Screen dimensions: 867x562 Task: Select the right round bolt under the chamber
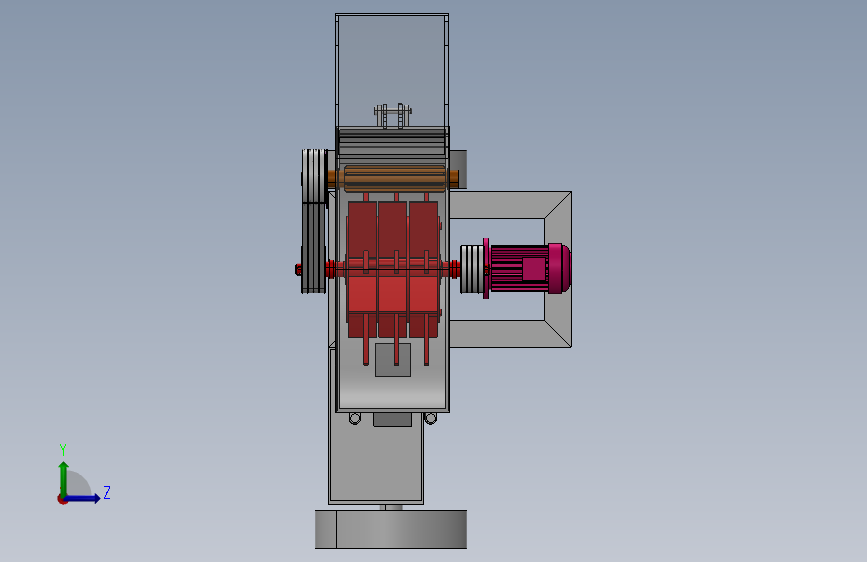[x=430, y=419]
